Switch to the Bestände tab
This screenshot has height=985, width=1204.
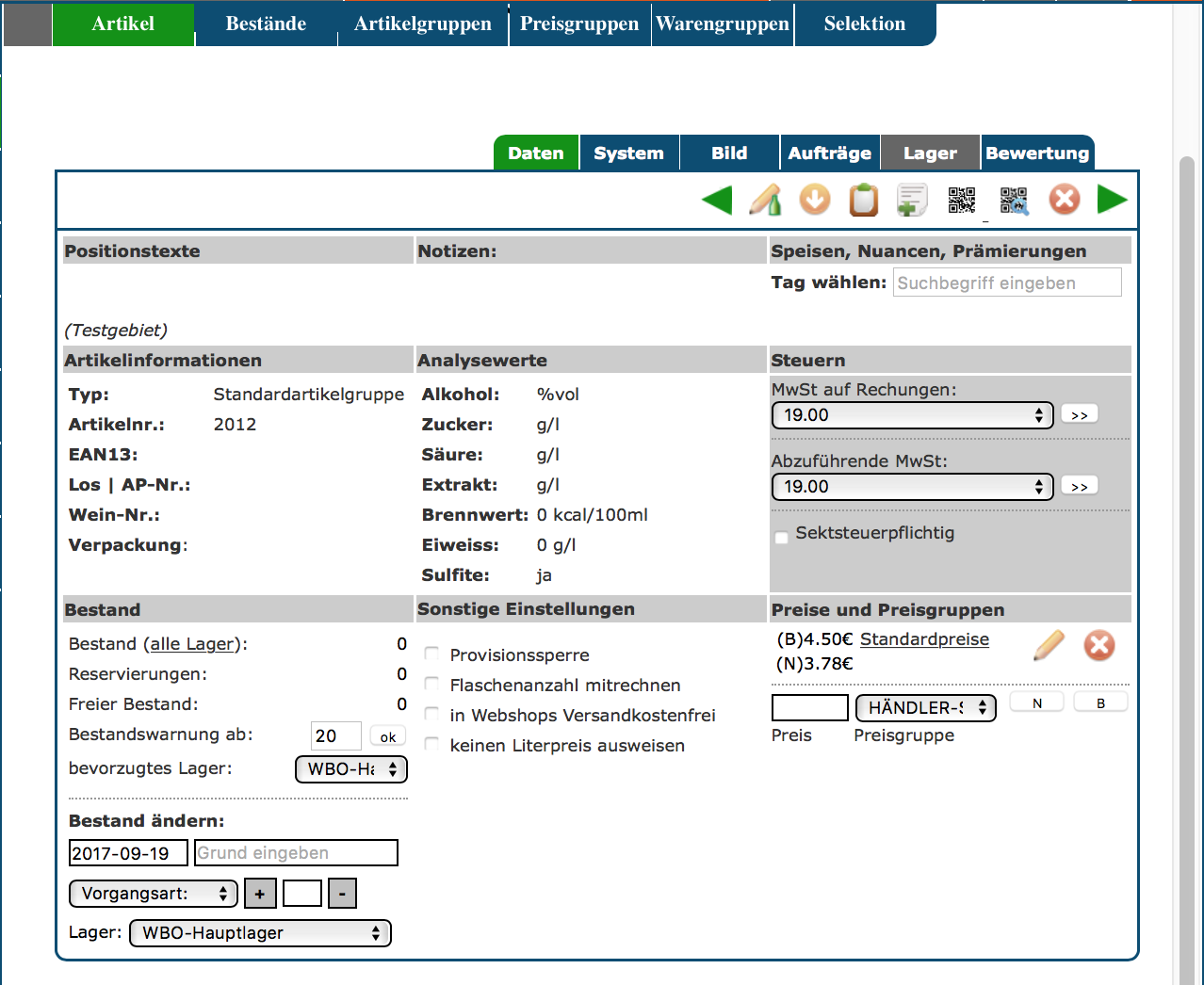click(x=266, y=24)
